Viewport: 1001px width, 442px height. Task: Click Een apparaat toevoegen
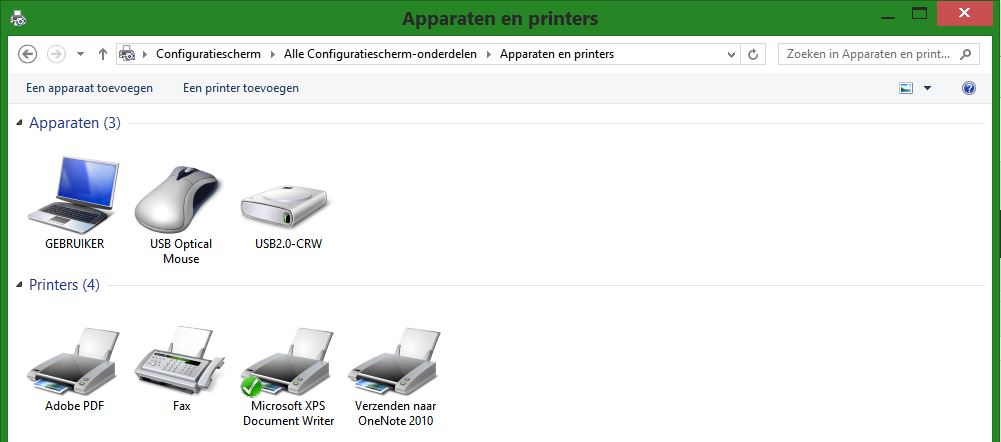[x=89, y=88]
